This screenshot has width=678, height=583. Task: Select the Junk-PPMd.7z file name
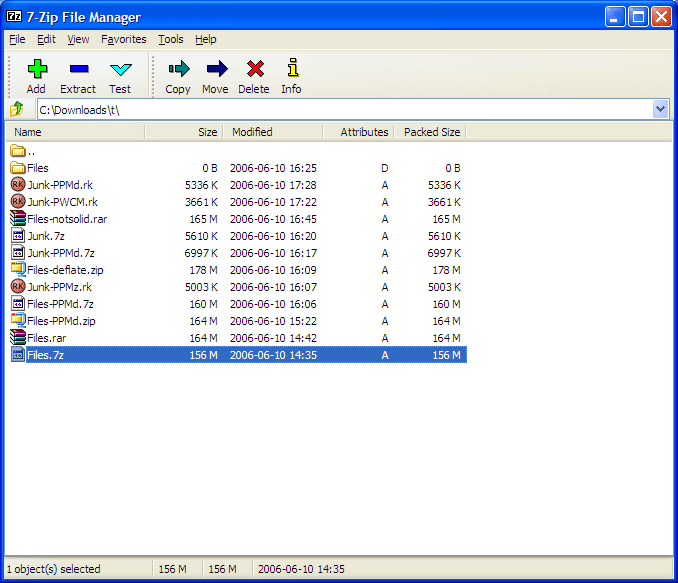tap(61, 253)
